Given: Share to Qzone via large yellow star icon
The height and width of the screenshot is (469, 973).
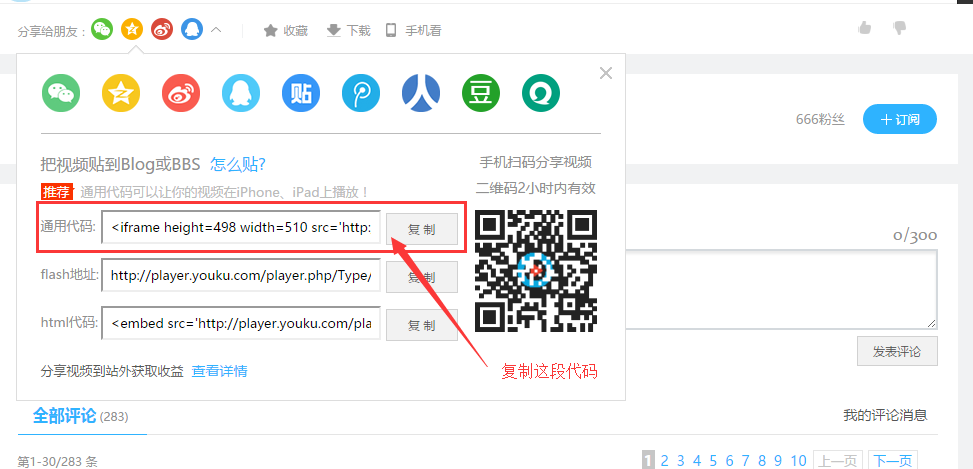Looking at the screenshot, I should pos(121,93).
